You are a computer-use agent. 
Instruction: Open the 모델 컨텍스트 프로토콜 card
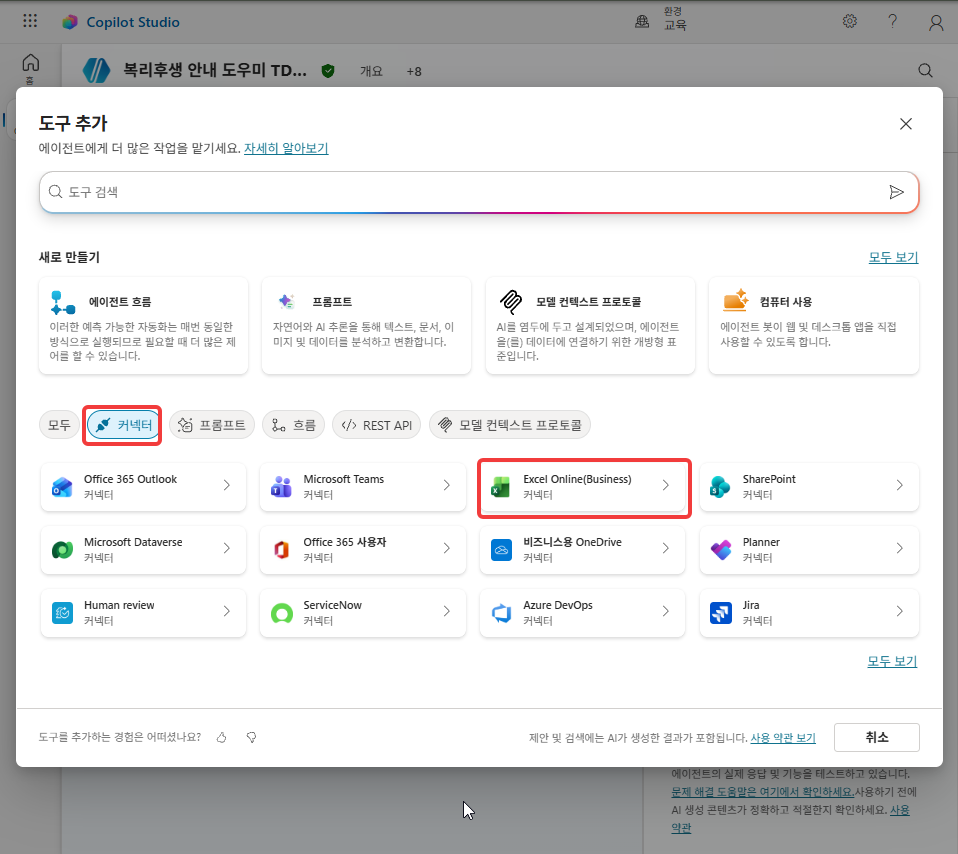[x=590, y=325]
